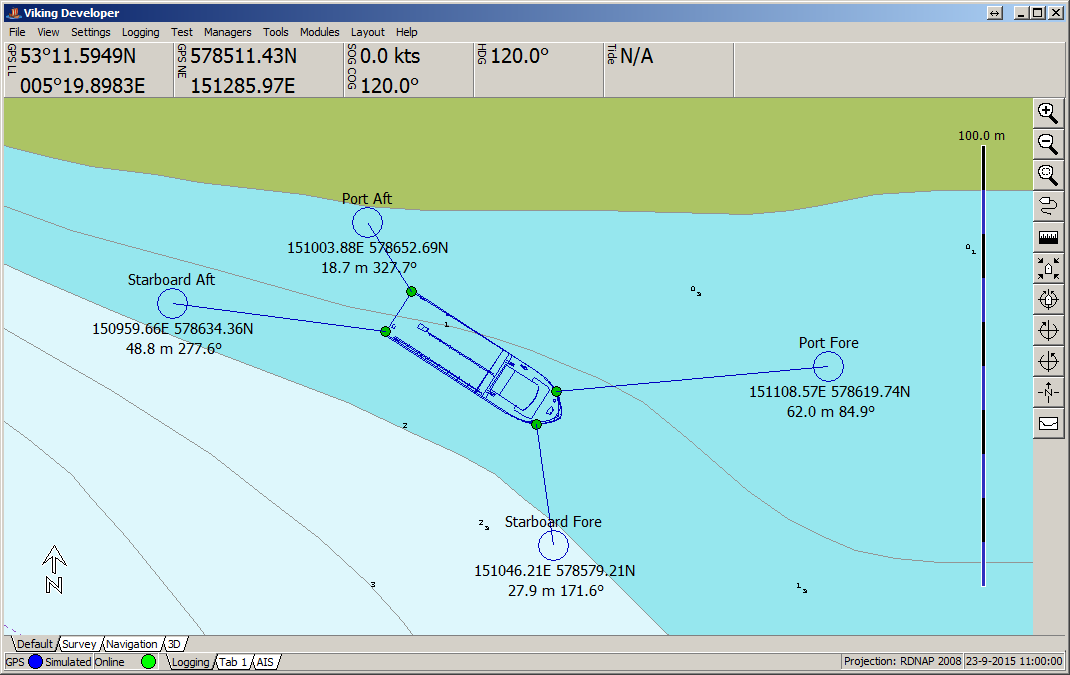The width and height of the screenshot is (1070, 675).
Task: Click the Projection: RDNAP 2008 status field
Action: [x=902, y=661]
